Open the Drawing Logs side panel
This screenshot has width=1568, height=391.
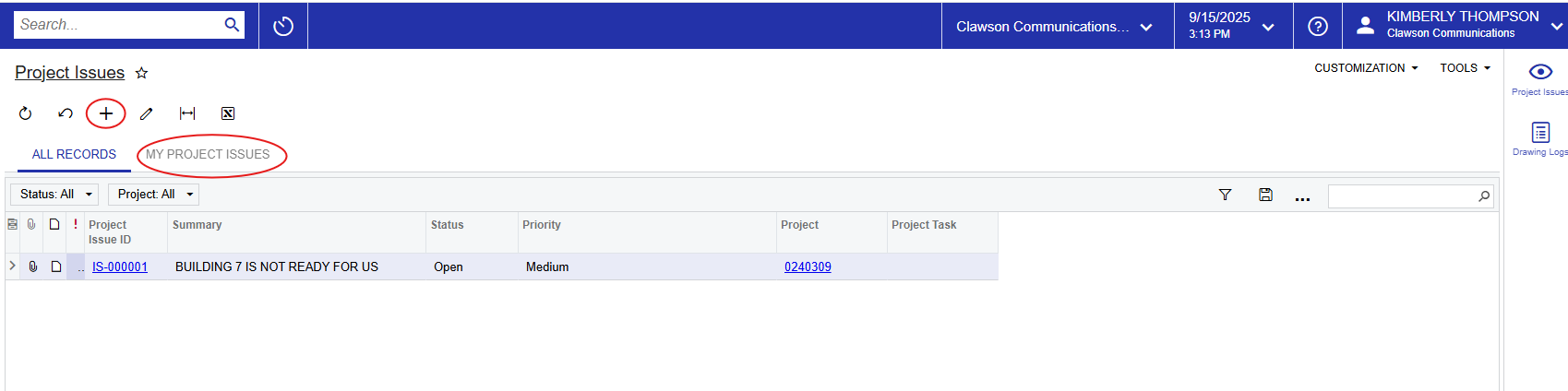click(1540, 138)
